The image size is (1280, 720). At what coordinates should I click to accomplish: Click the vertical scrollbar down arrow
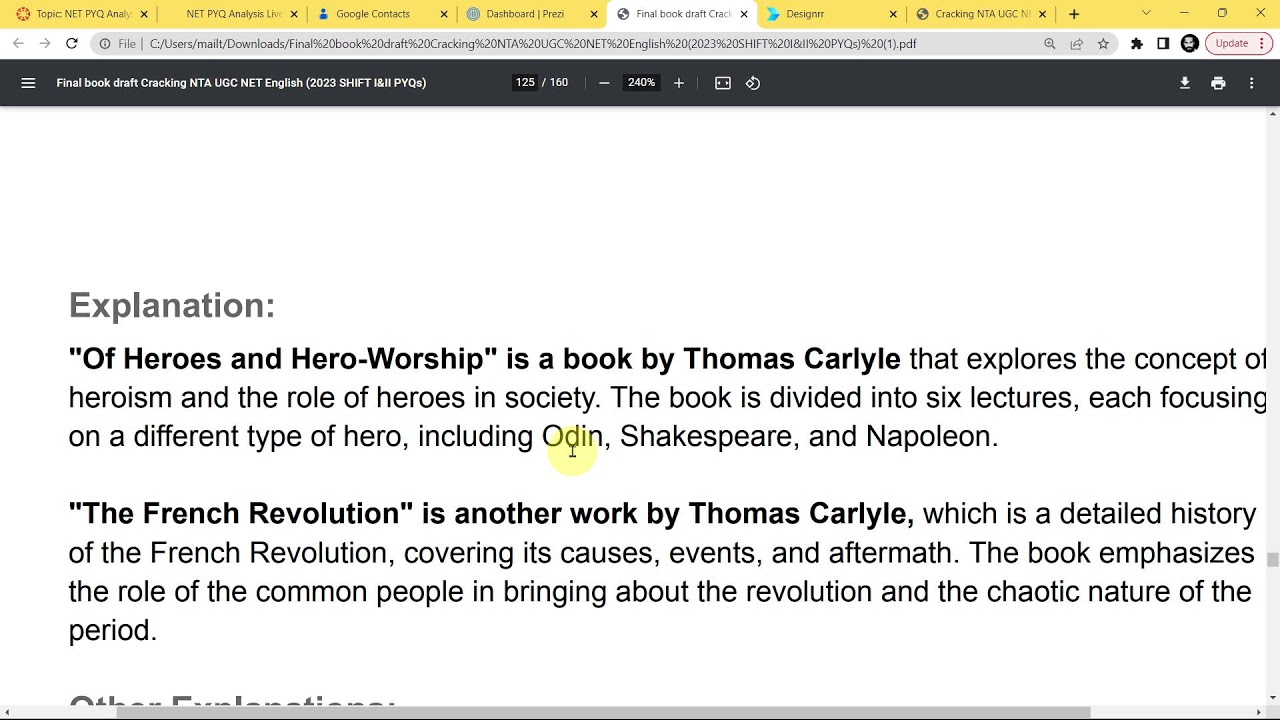pos(1272,697)
